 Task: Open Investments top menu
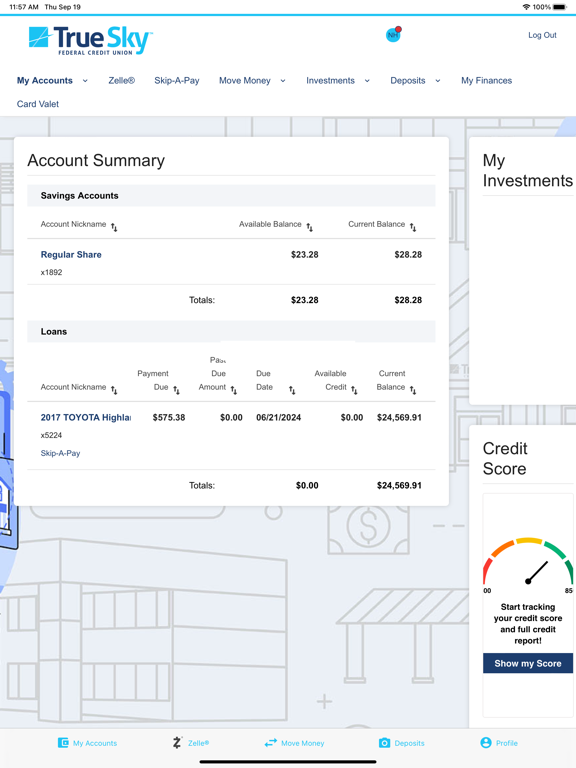[331, 80]
